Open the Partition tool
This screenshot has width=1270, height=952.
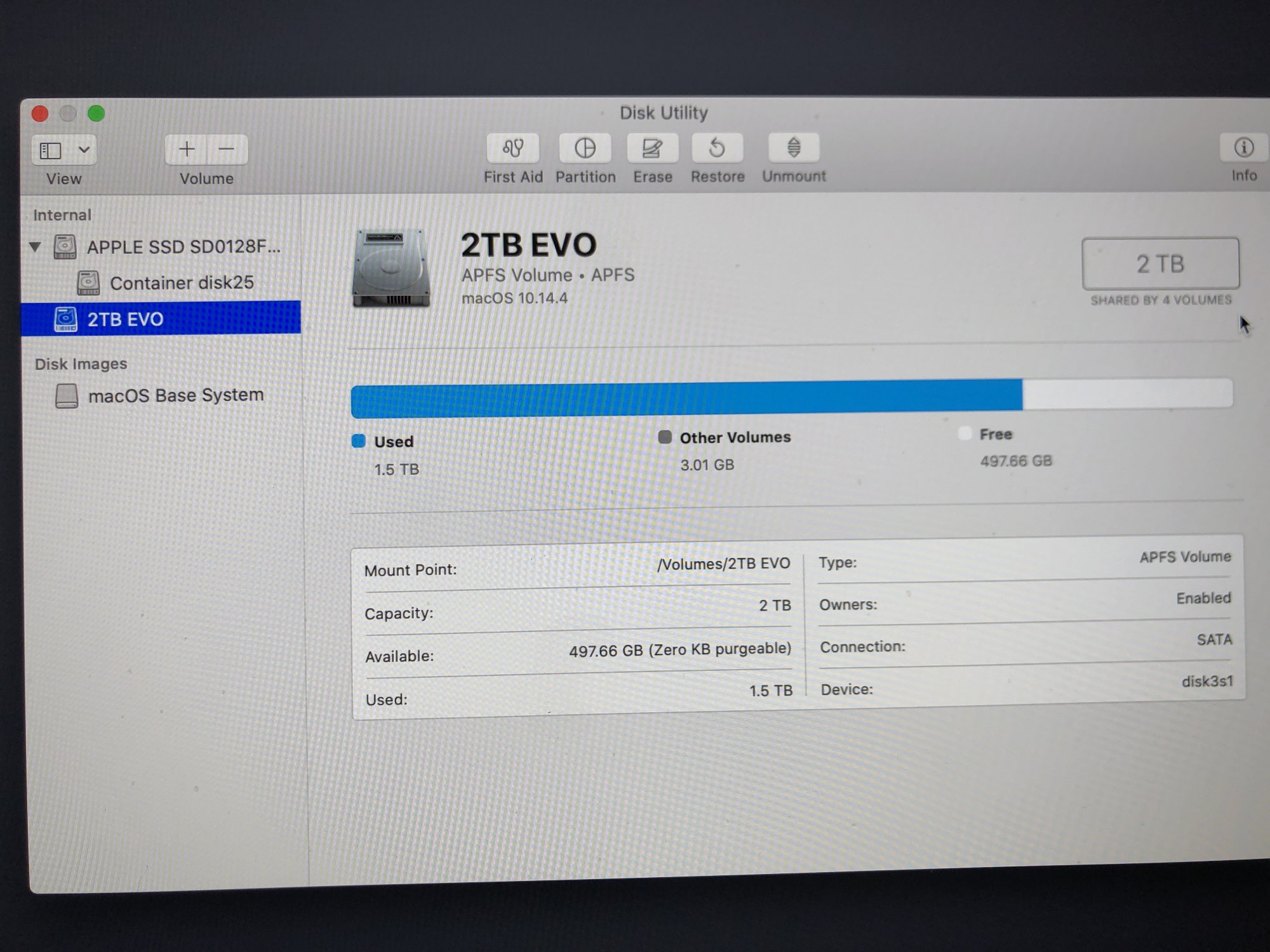585,148
